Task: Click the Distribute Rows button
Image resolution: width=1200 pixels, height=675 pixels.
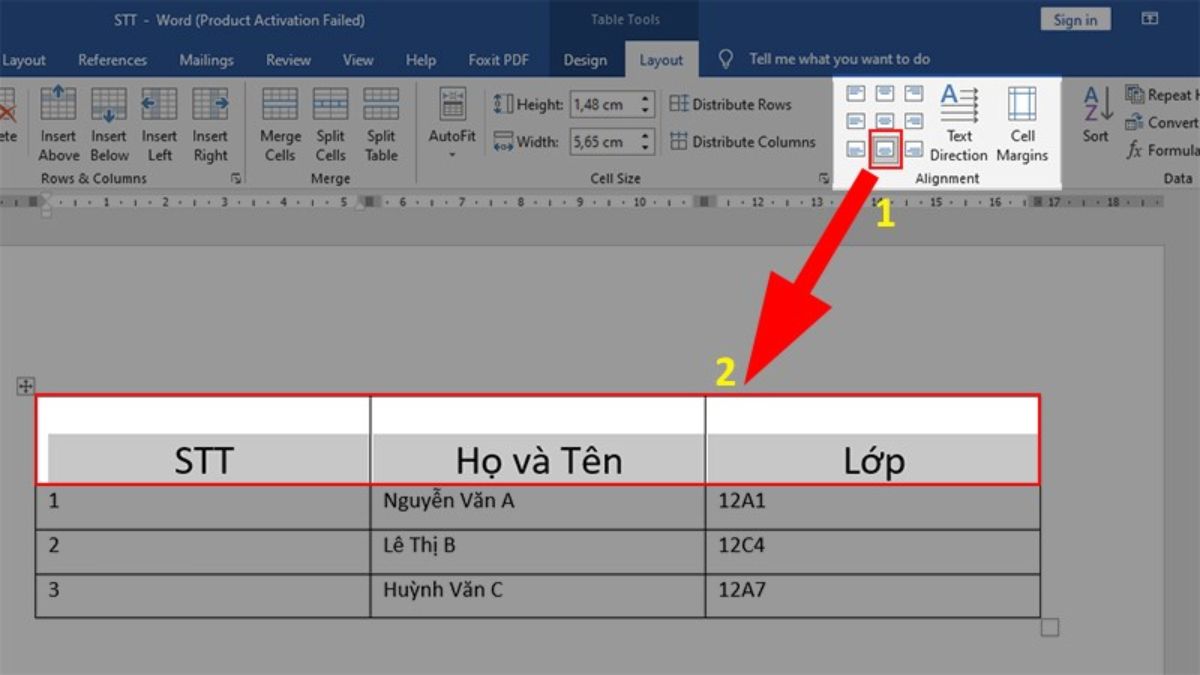Action: tap(733, 104)
